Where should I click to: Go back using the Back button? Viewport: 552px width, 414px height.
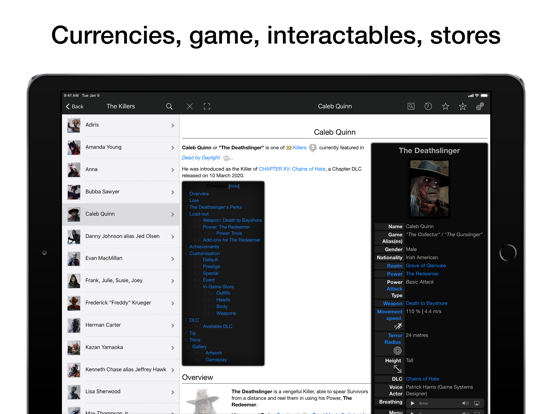[75, 106]
